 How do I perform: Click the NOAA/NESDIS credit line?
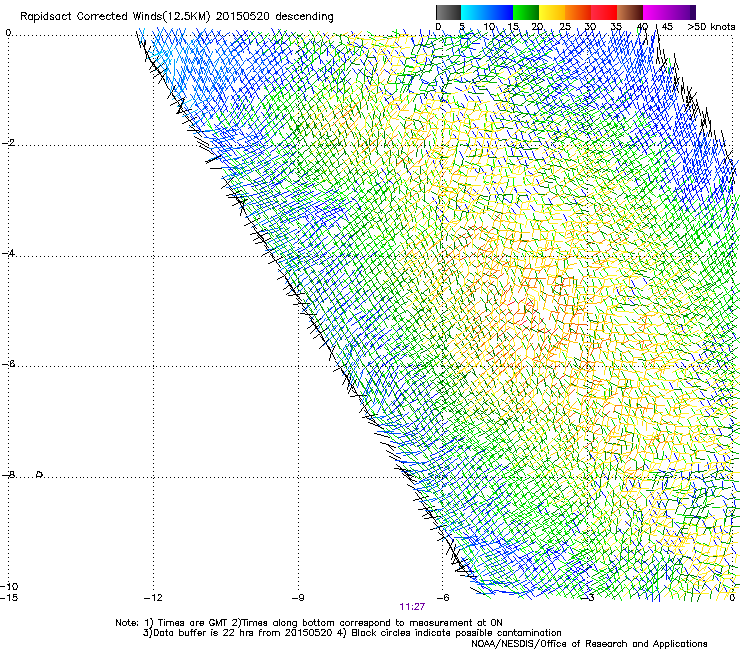point(589,644)
